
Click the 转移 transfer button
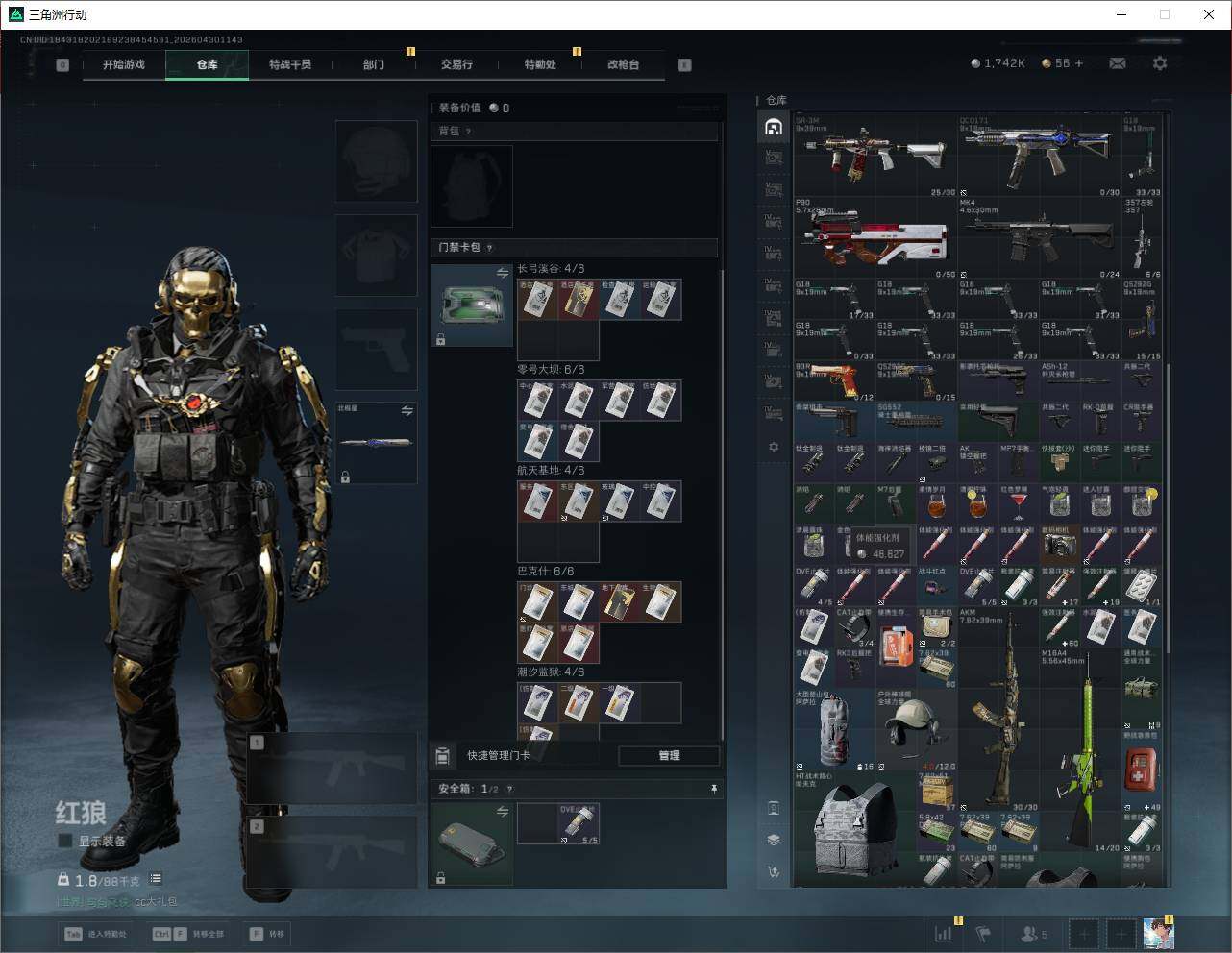pyautogui.click(x=267, y=934)
